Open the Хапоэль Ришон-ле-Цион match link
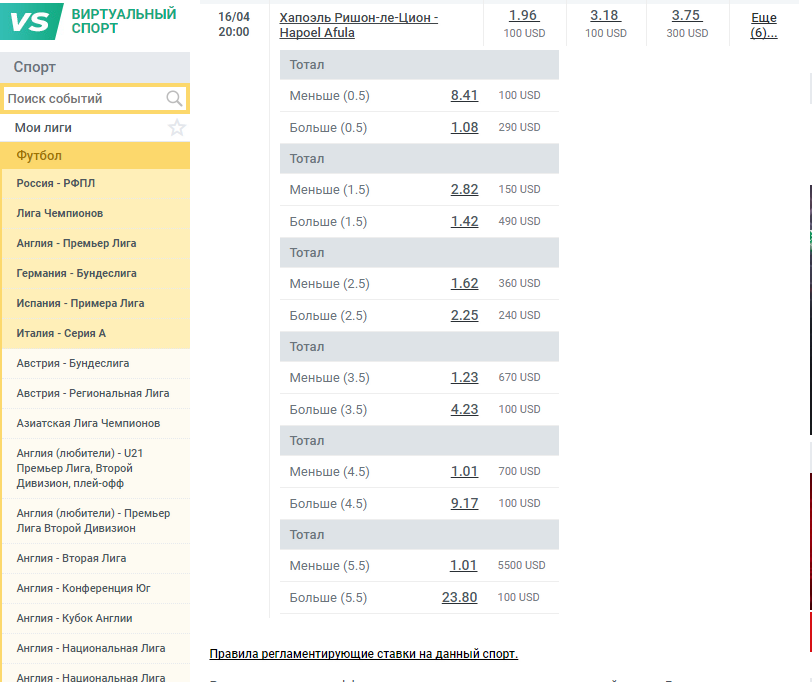The height and width of the screenshot is (682, 812). coord(358,25)
